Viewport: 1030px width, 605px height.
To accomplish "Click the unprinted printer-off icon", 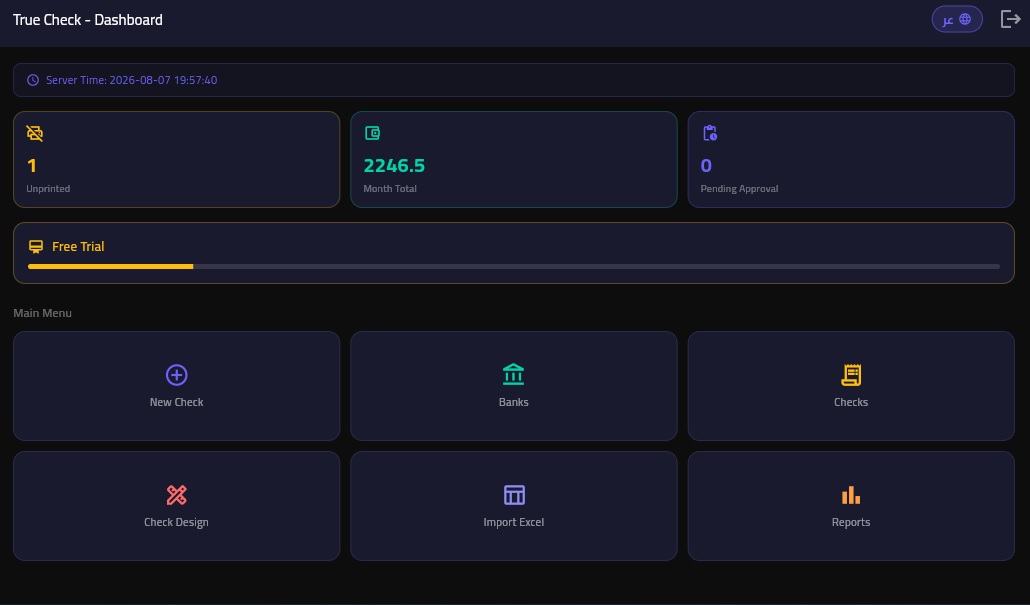I will (x=35, y=133).
